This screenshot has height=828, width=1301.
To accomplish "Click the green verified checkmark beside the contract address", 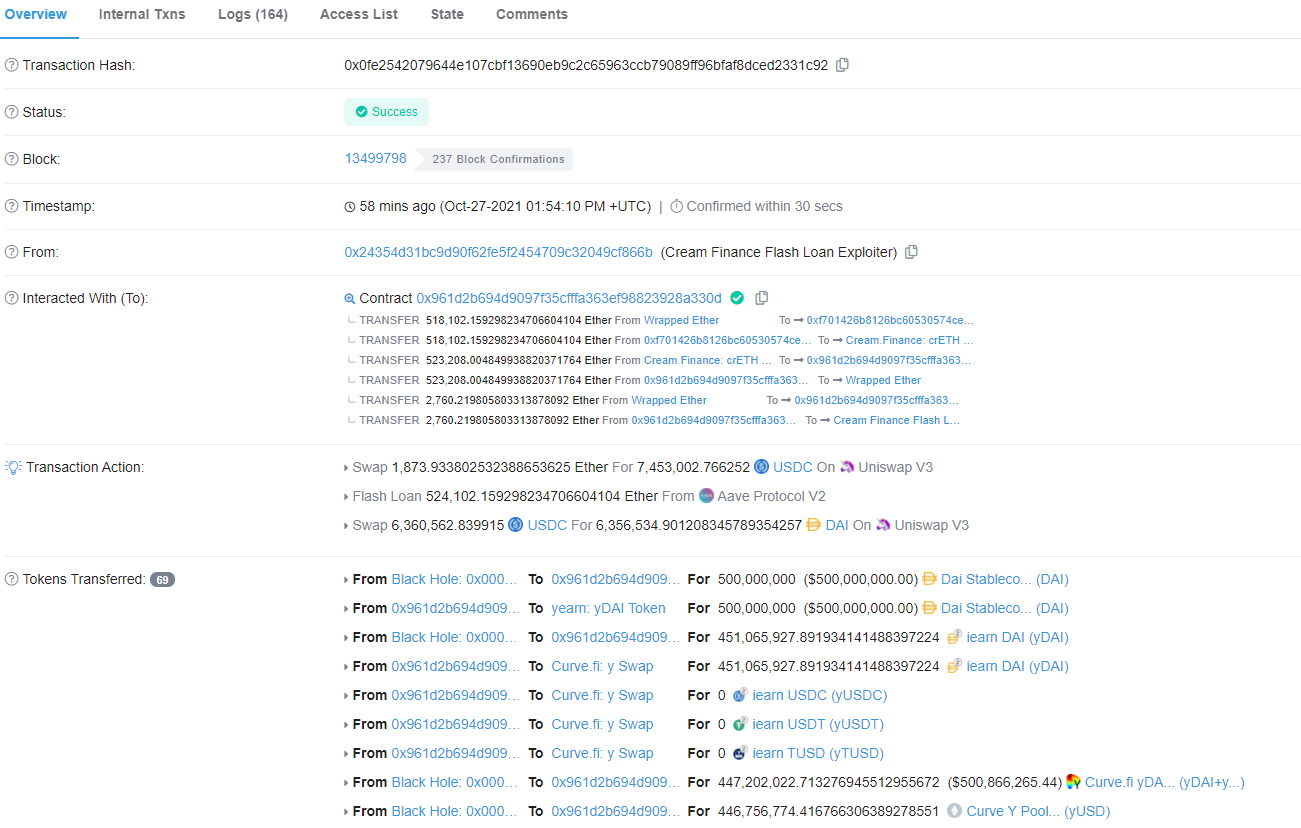I will click(x=737, y=298).
